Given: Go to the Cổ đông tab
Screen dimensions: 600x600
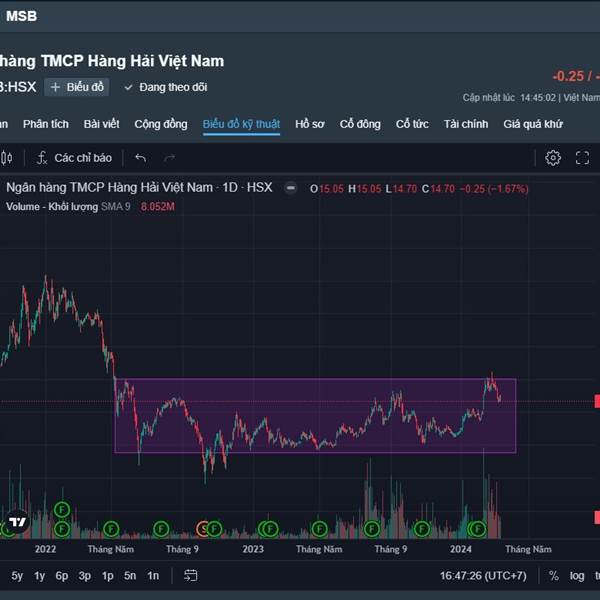Looking at the screenshot, I should [x=360, y=124].
